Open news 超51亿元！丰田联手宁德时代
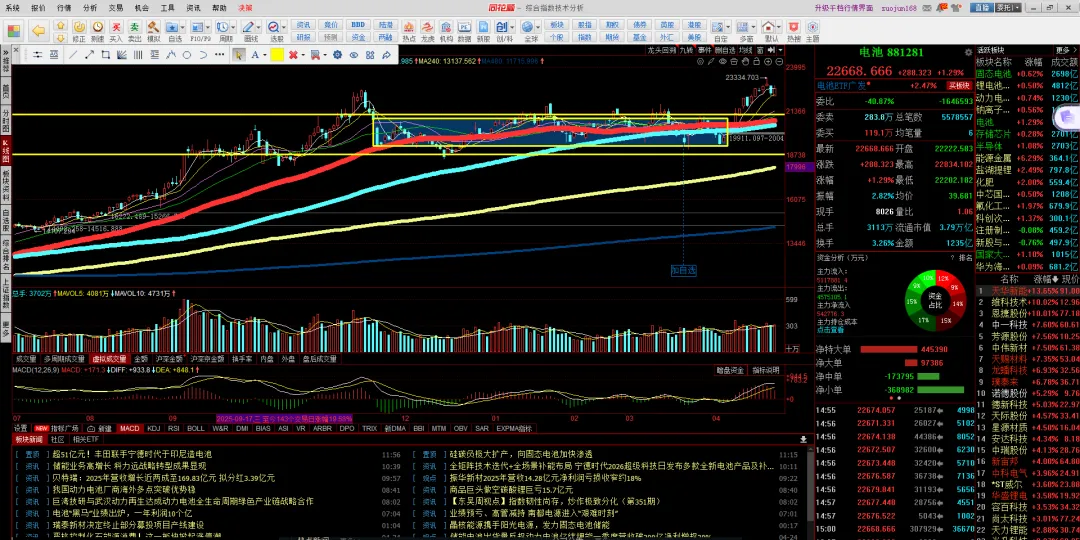Screen dimensions: 1080x540 [132, 455]
